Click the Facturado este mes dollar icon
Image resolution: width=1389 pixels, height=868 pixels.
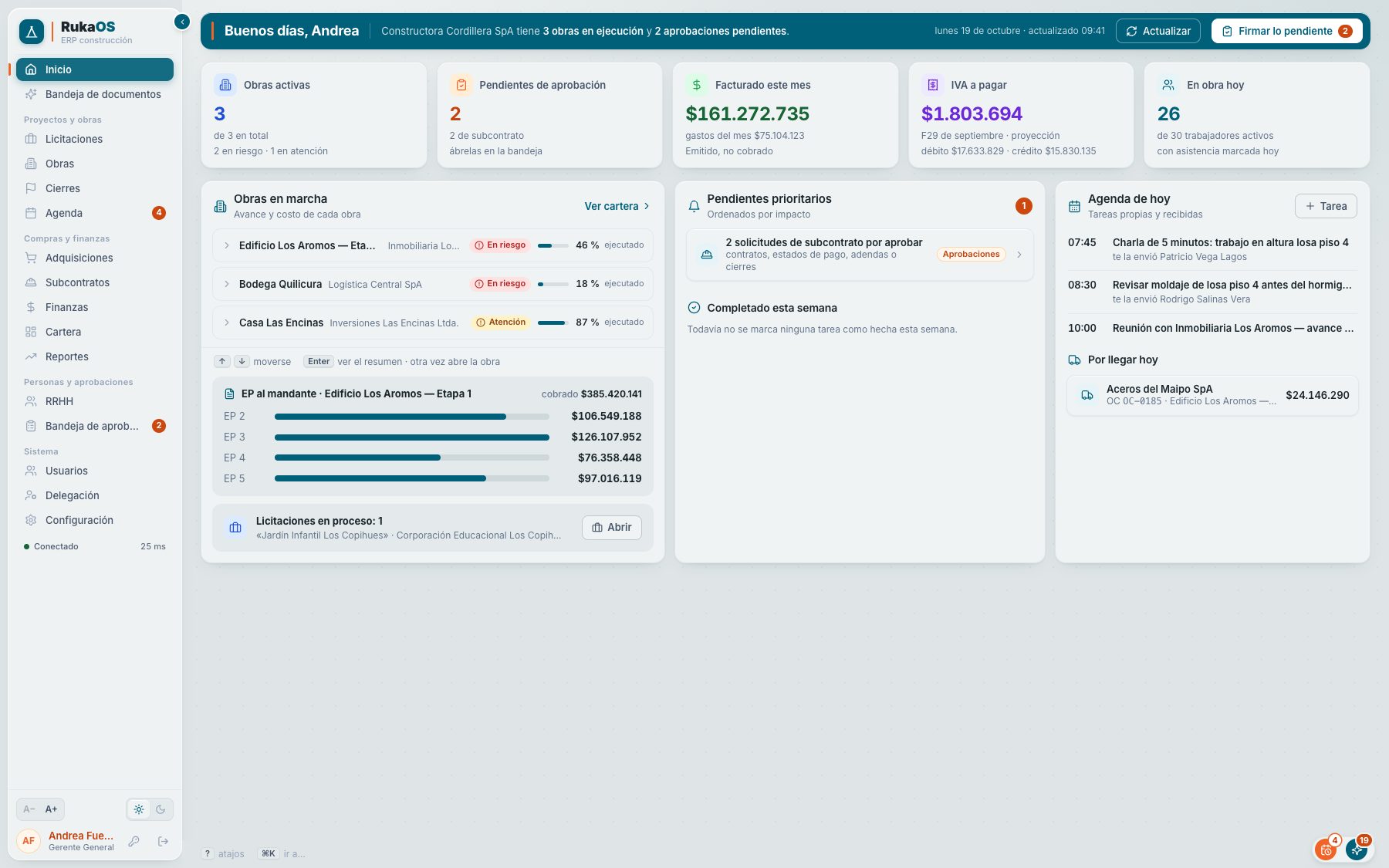click(696, 85)
